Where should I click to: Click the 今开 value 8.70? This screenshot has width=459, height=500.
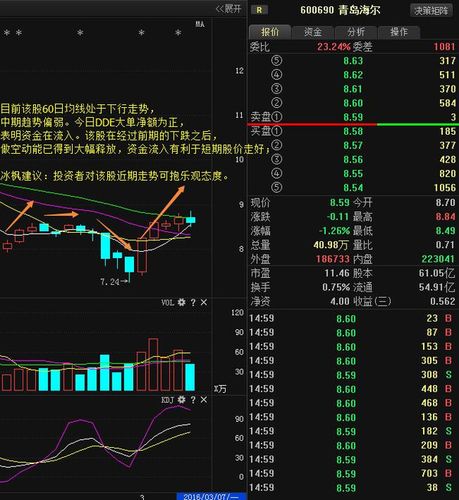(445, 203)
